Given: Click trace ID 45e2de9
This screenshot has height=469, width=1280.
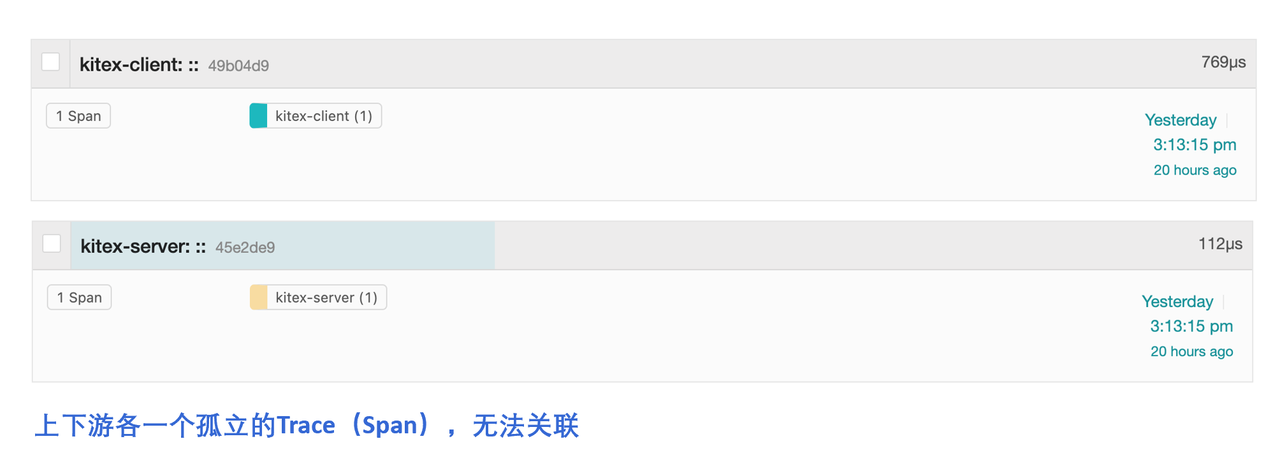Looking at the screenshot, I should click(x=245, y=247).
